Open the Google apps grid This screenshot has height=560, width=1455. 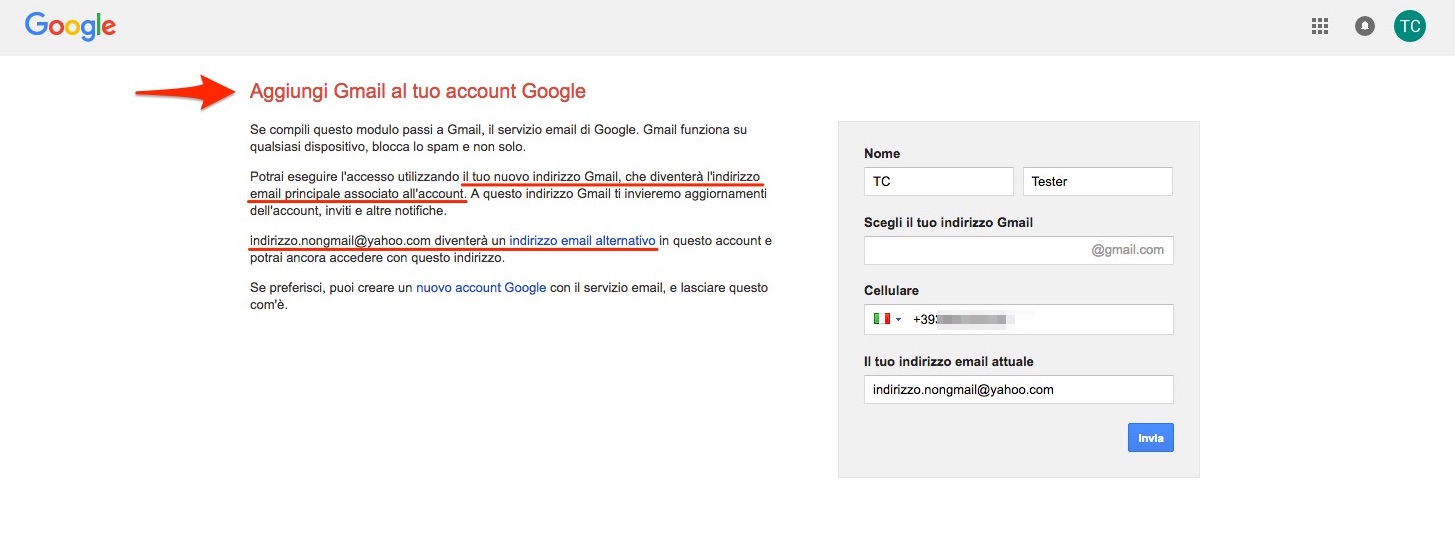coord(1320,26)
